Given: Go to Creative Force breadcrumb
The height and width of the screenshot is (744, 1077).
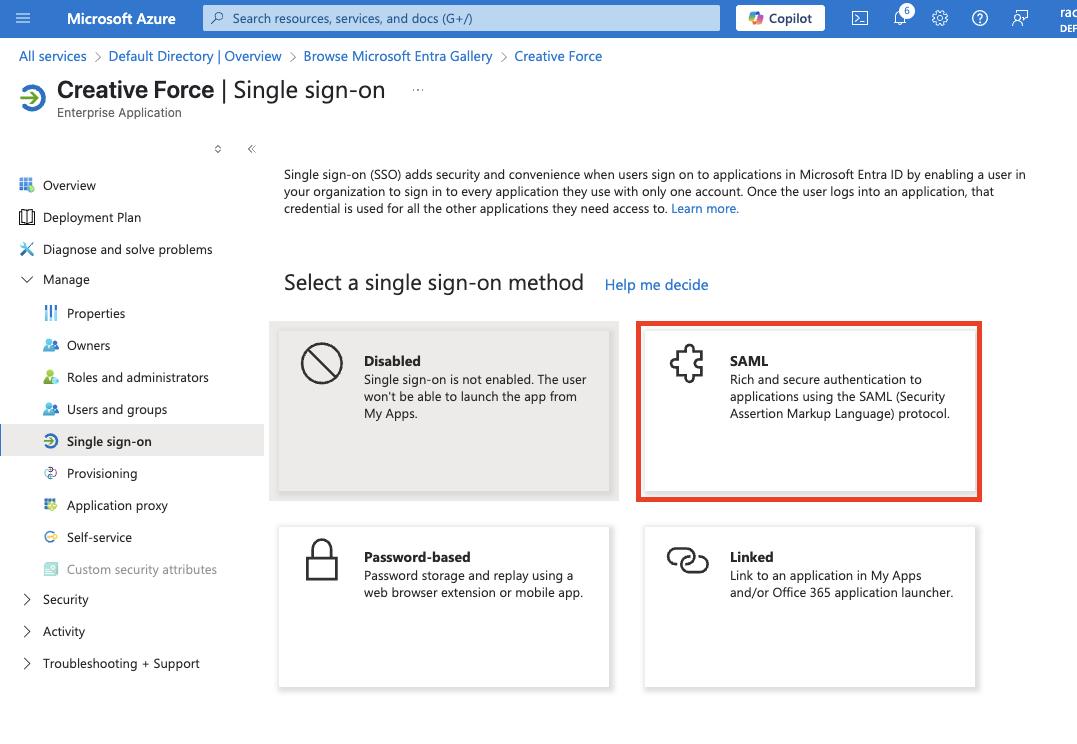Looking at the screenshot, I should click(x=558, y=56).
